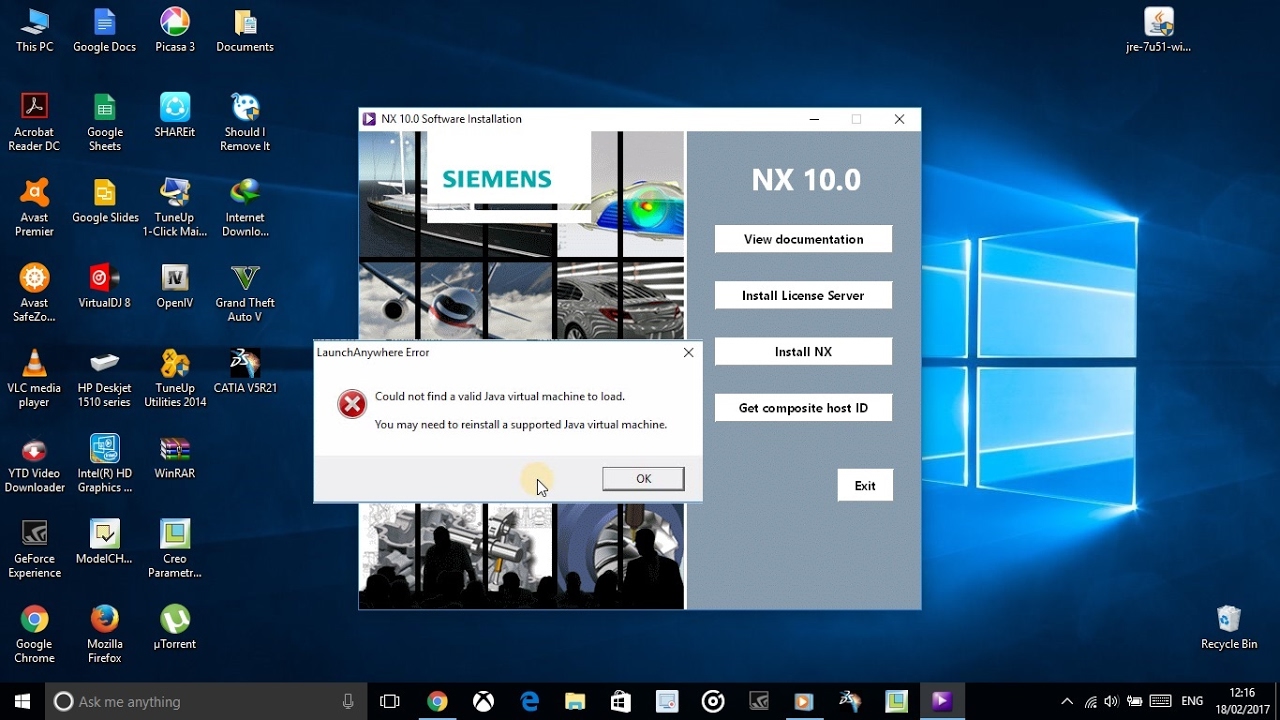Launch Internet Download Manager icon
Image resolution: width=1280 pixels, height=720 pixels.
pyautogui.click(x=245, y=208)
